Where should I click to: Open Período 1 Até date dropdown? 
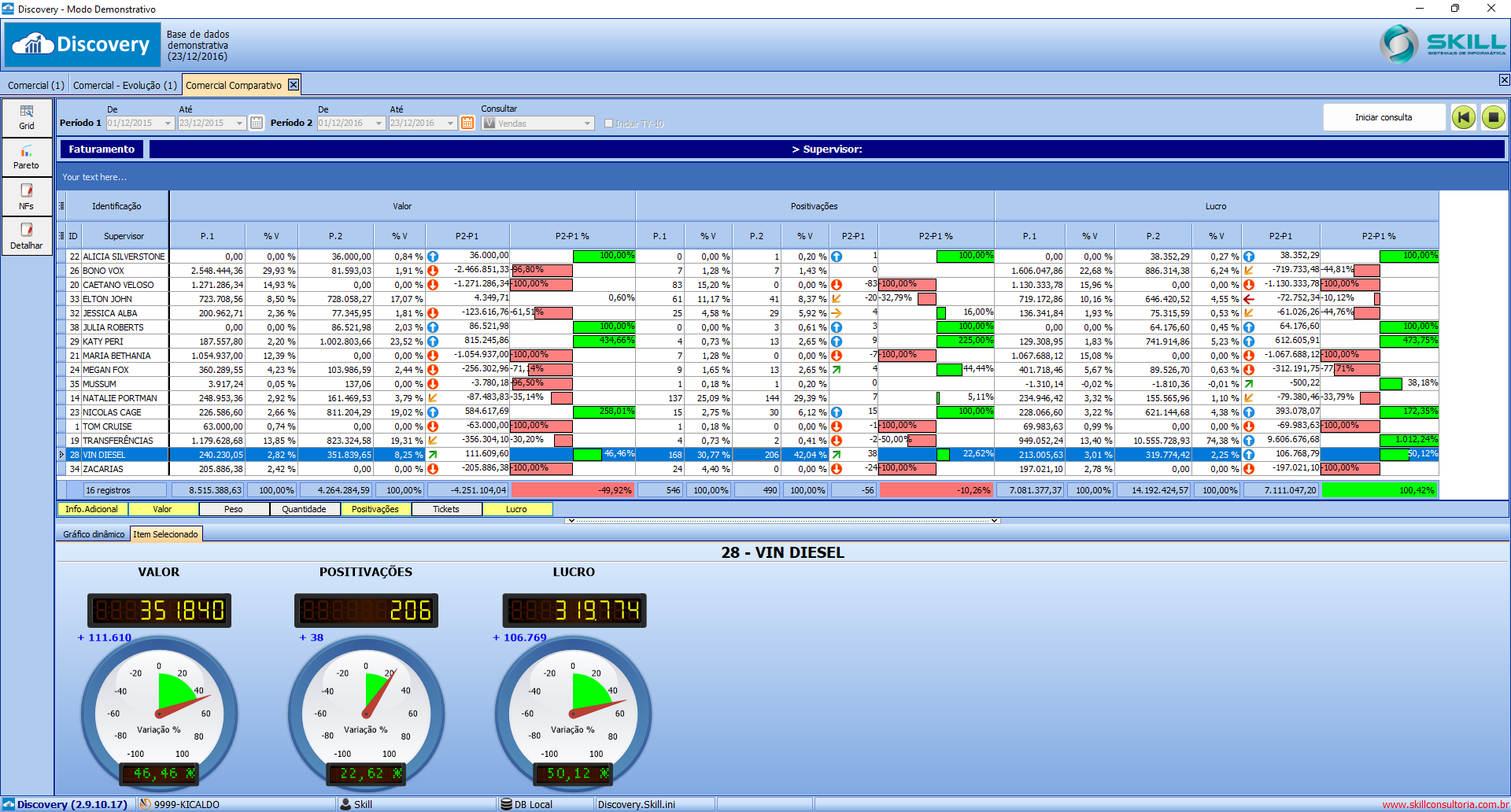click(240, 124)
